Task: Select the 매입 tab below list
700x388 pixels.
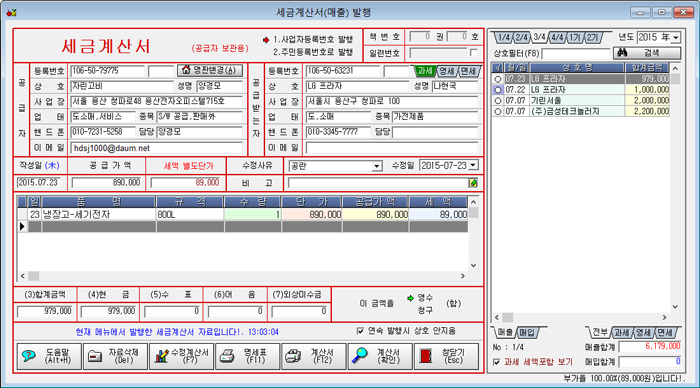Action: [527, 333]
